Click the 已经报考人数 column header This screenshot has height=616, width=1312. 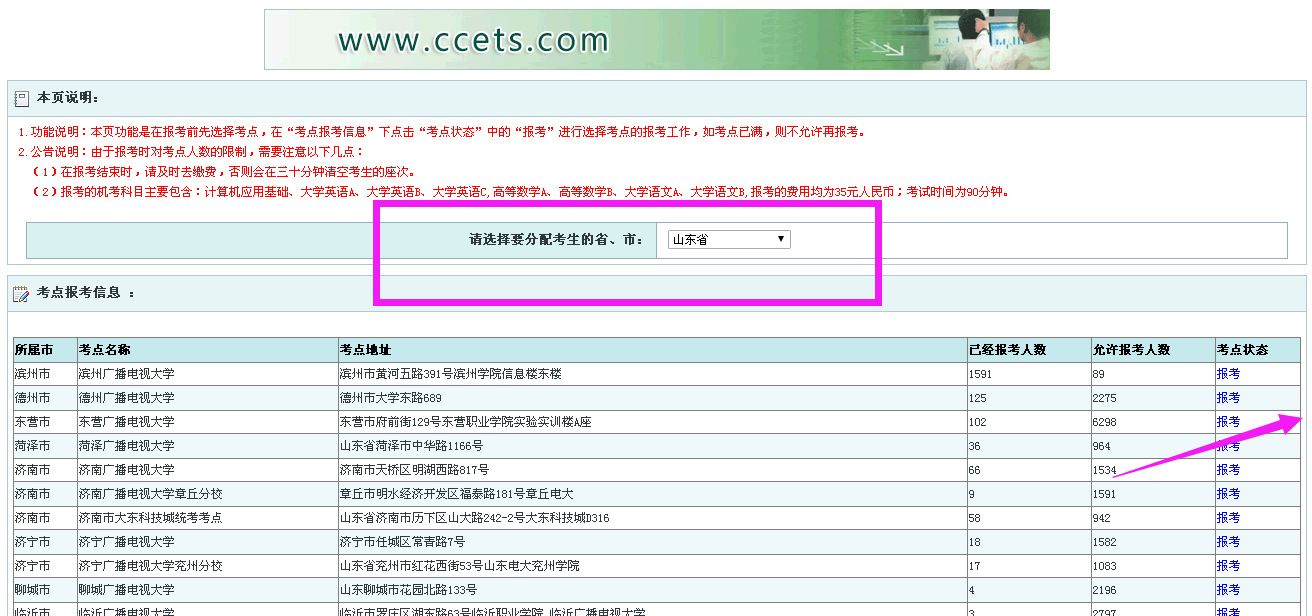pos(1007,350)
